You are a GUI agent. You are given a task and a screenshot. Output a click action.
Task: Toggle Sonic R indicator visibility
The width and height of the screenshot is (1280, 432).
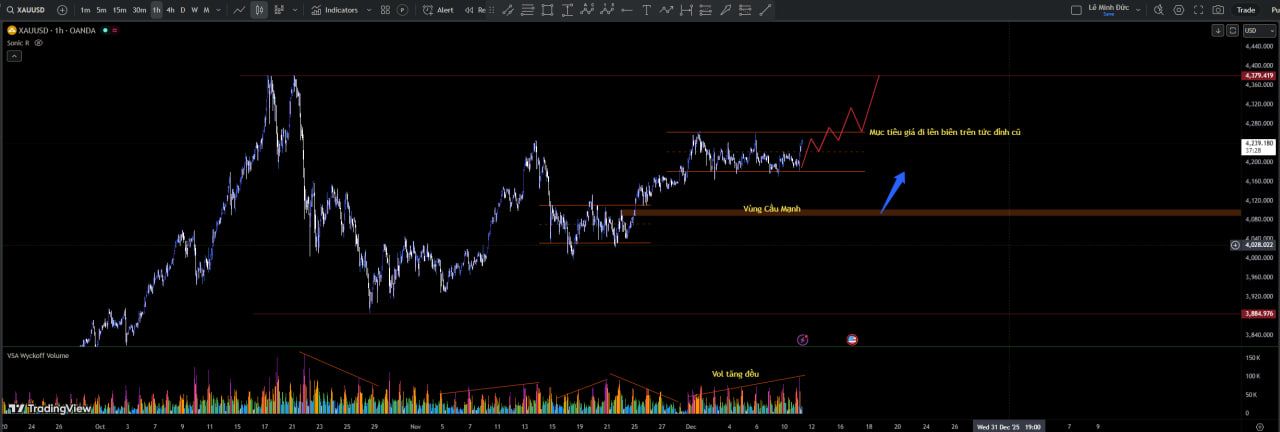(39, 43)
